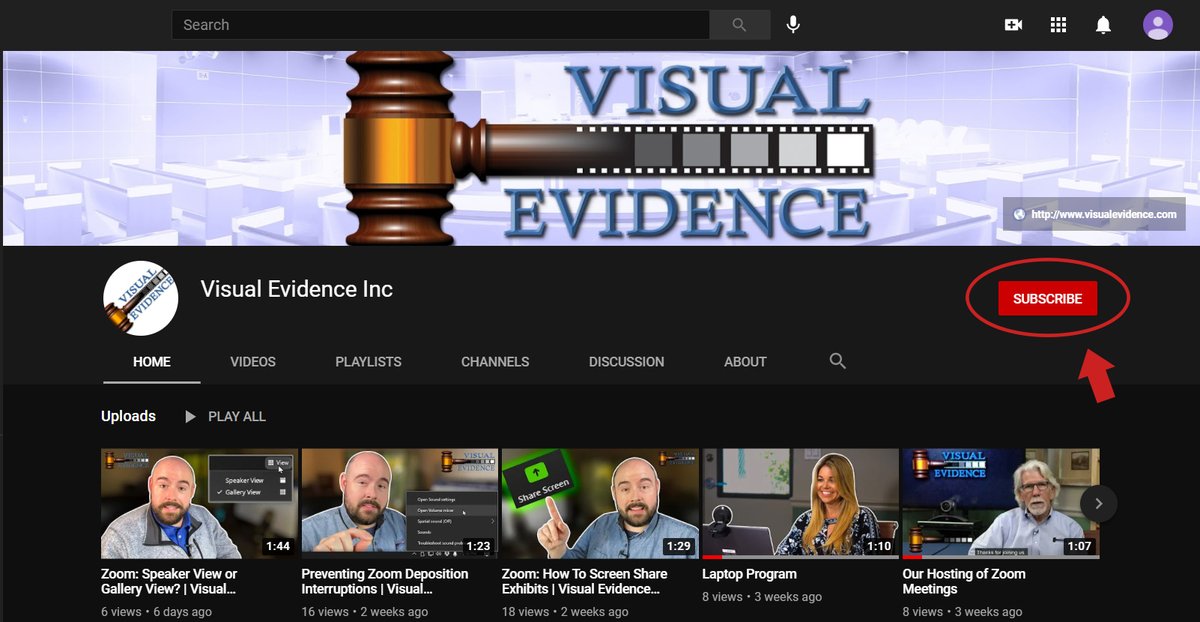The height and width of the screenshot is (622, 1200).
Task: Open the ABOUT tab
Action: tap(745, 362)
